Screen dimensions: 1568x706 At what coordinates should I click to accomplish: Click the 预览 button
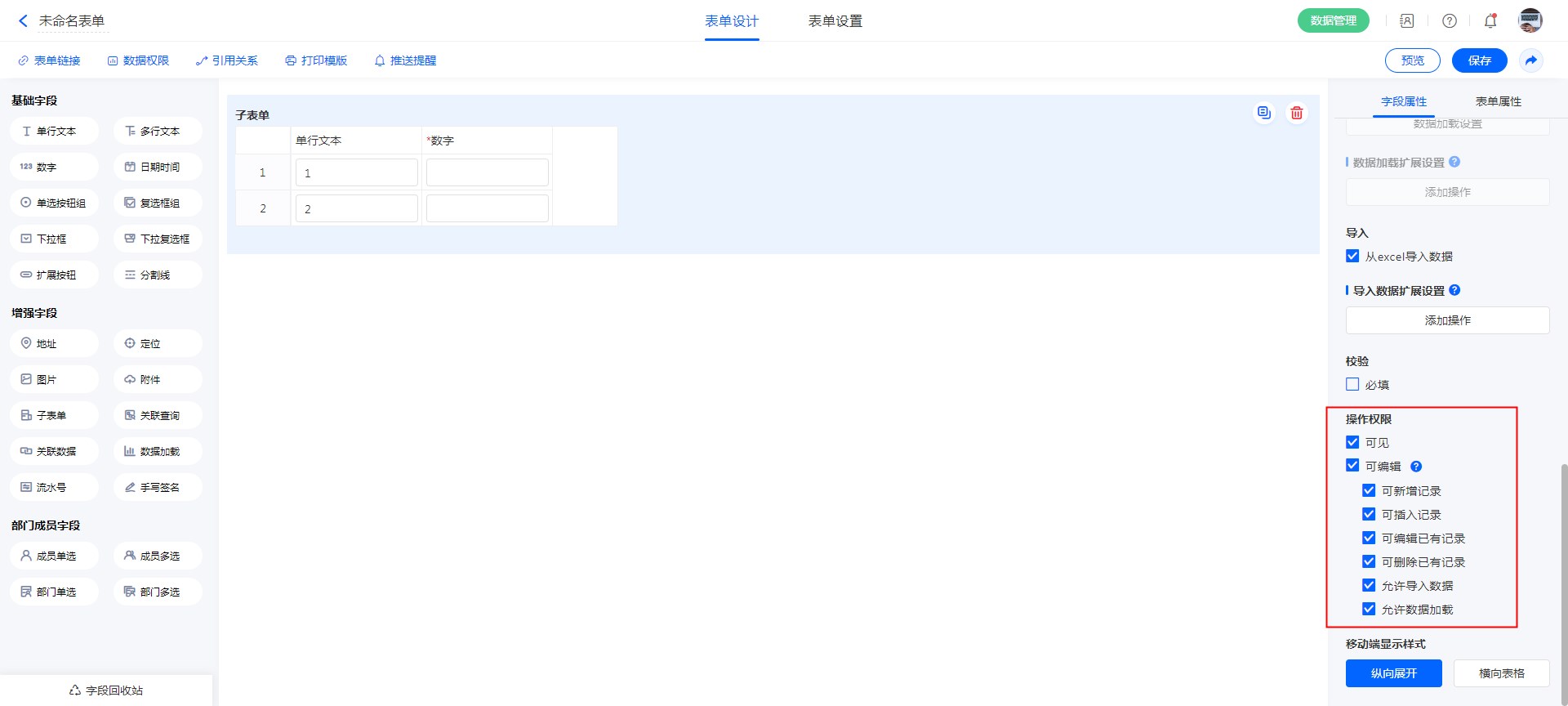coord(1412,60)
